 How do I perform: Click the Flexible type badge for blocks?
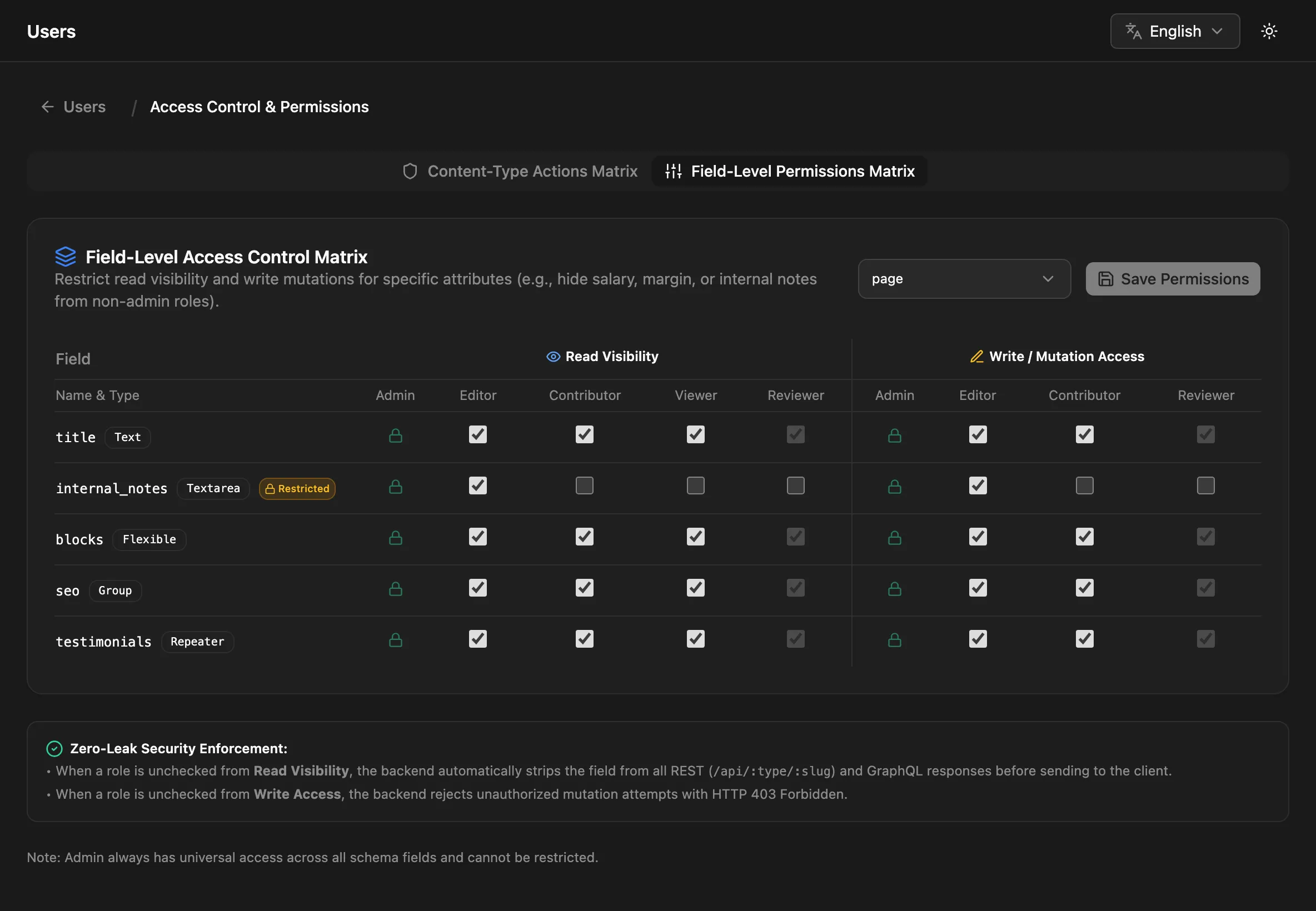coord(149,539)
